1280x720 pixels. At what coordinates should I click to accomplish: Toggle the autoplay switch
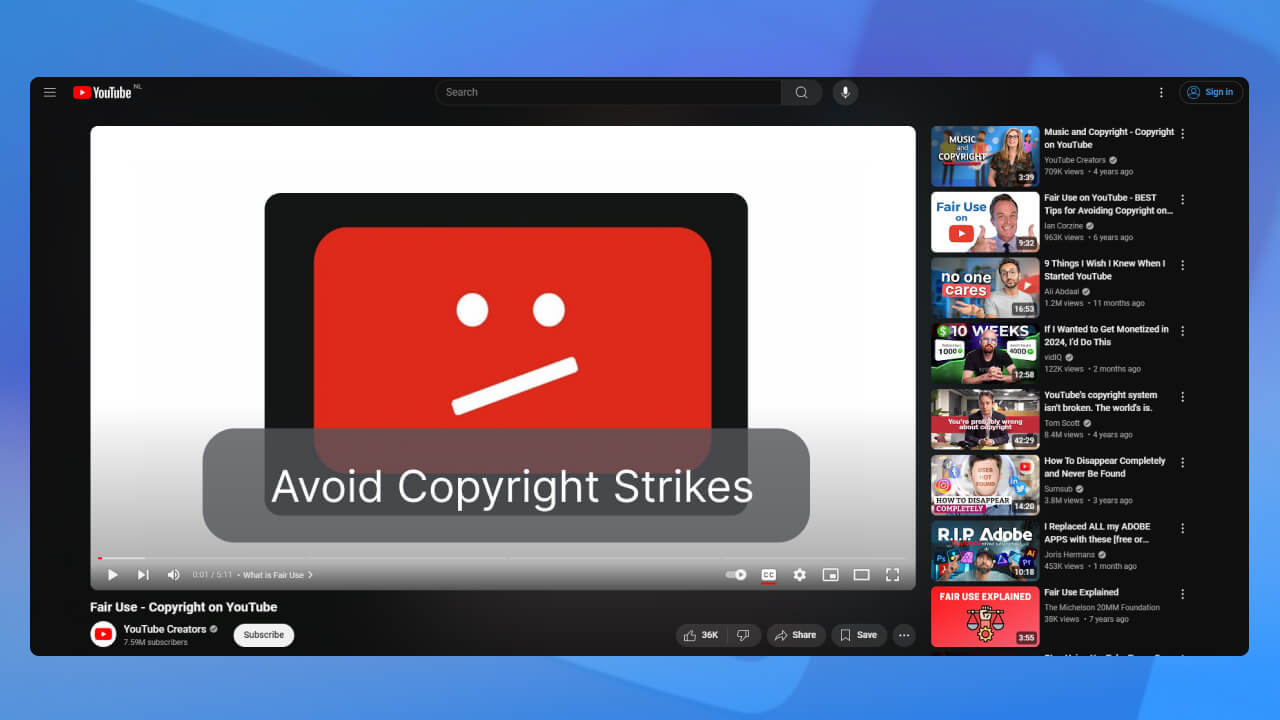[736, 575]
